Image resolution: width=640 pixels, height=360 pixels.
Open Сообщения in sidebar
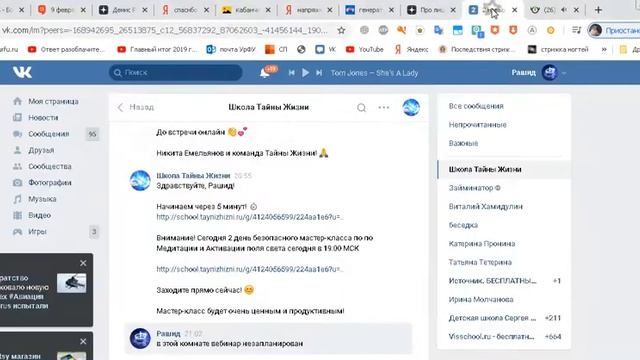[48, 134]
